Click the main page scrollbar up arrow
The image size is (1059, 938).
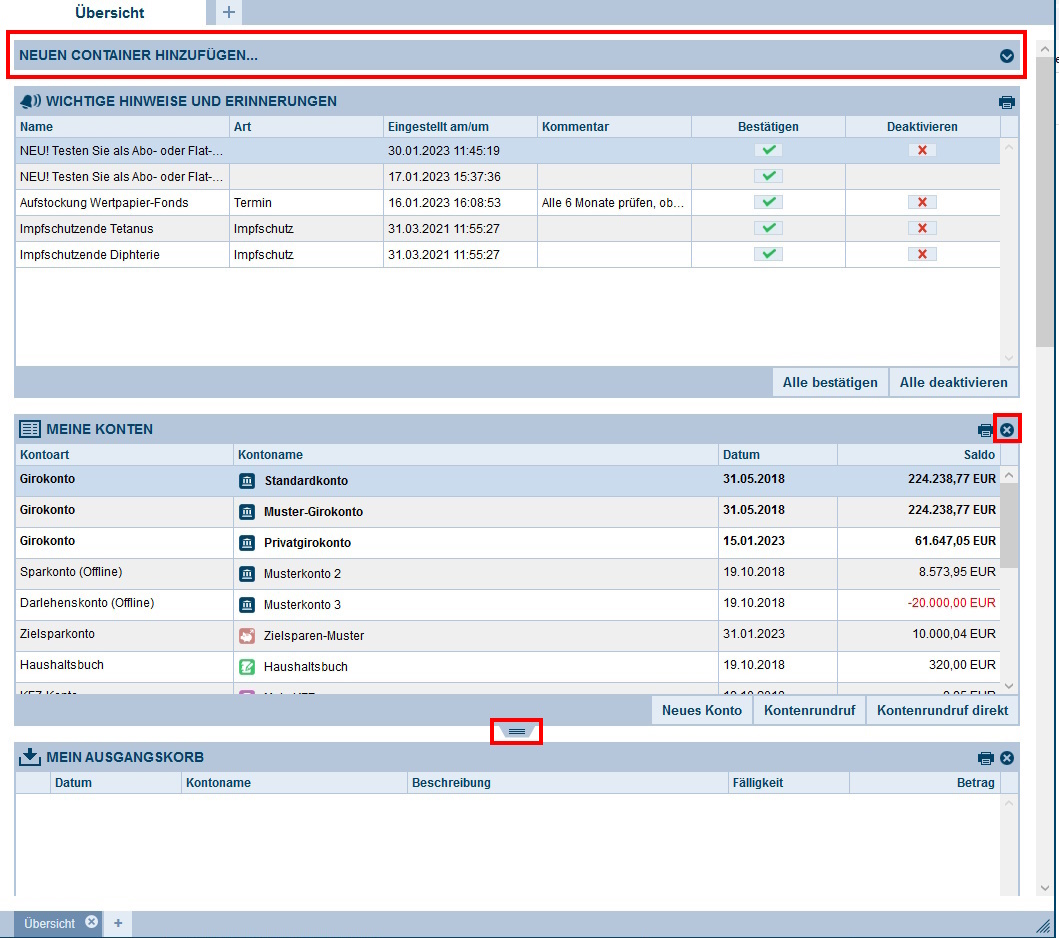(x=1045, y=49)
